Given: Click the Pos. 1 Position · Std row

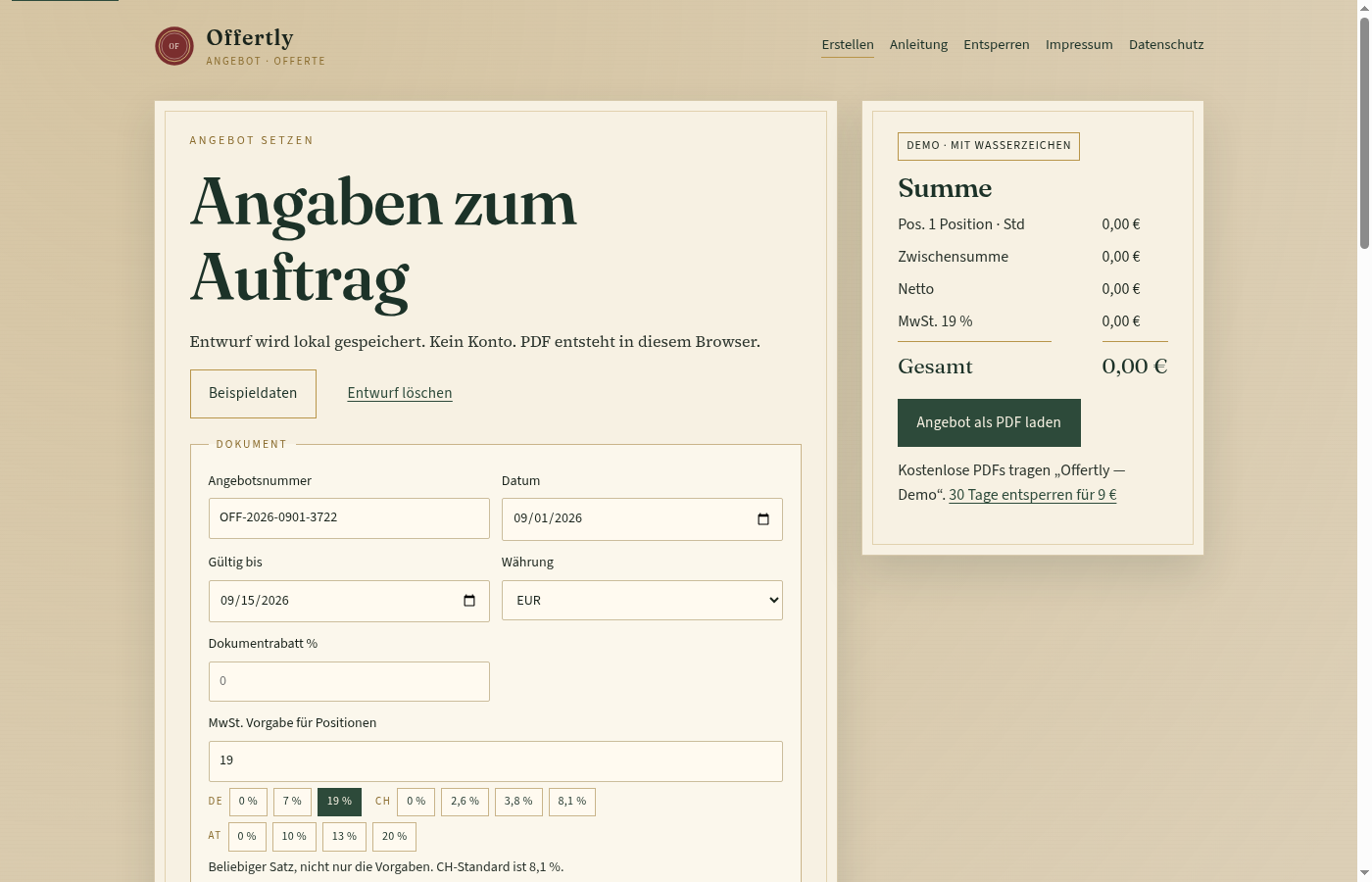Looking at the screenshot, I should (x=1033, y=224).
